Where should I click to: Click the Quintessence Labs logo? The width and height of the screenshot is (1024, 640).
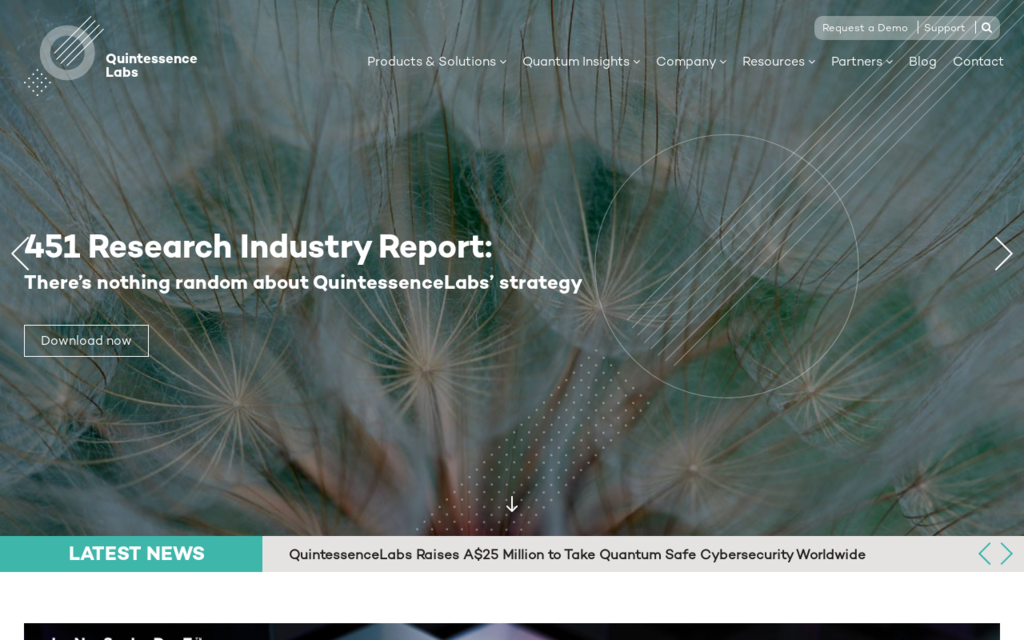click(x=110, y=58)
